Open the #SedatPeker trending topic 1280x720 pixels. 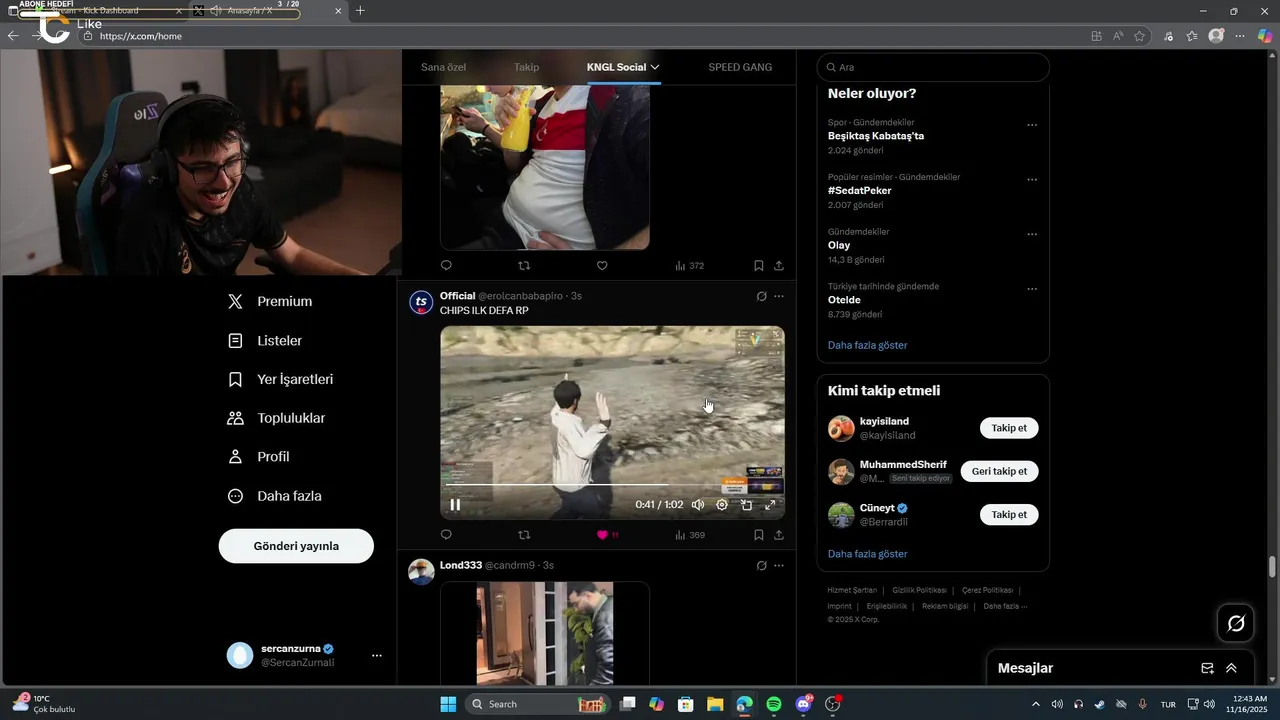click(x=860, y=190)
